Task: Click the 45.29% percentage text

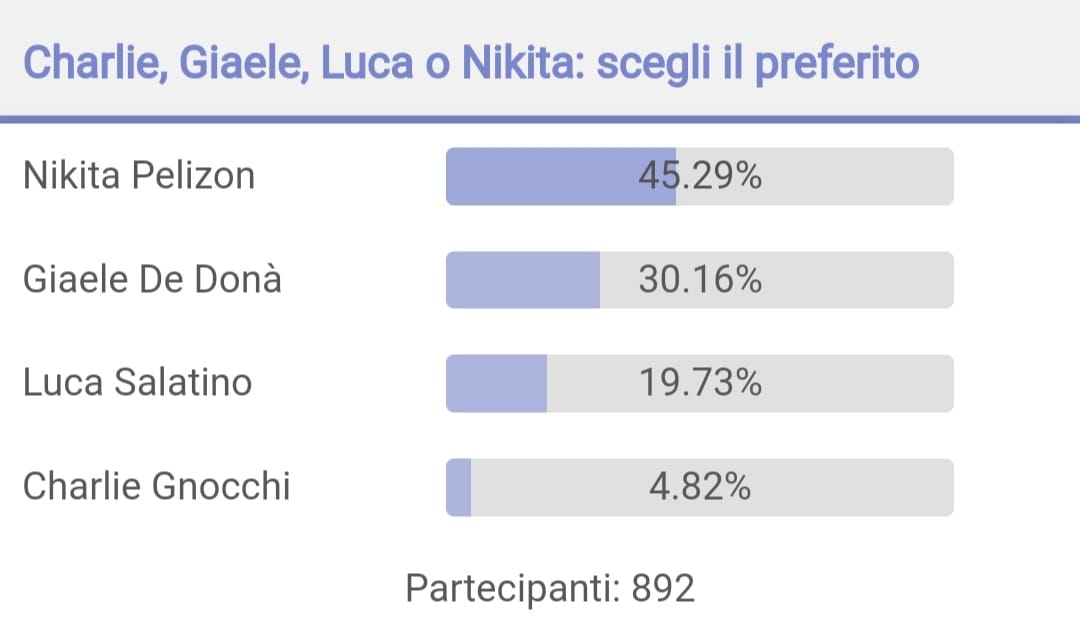Action: point(700,176)
